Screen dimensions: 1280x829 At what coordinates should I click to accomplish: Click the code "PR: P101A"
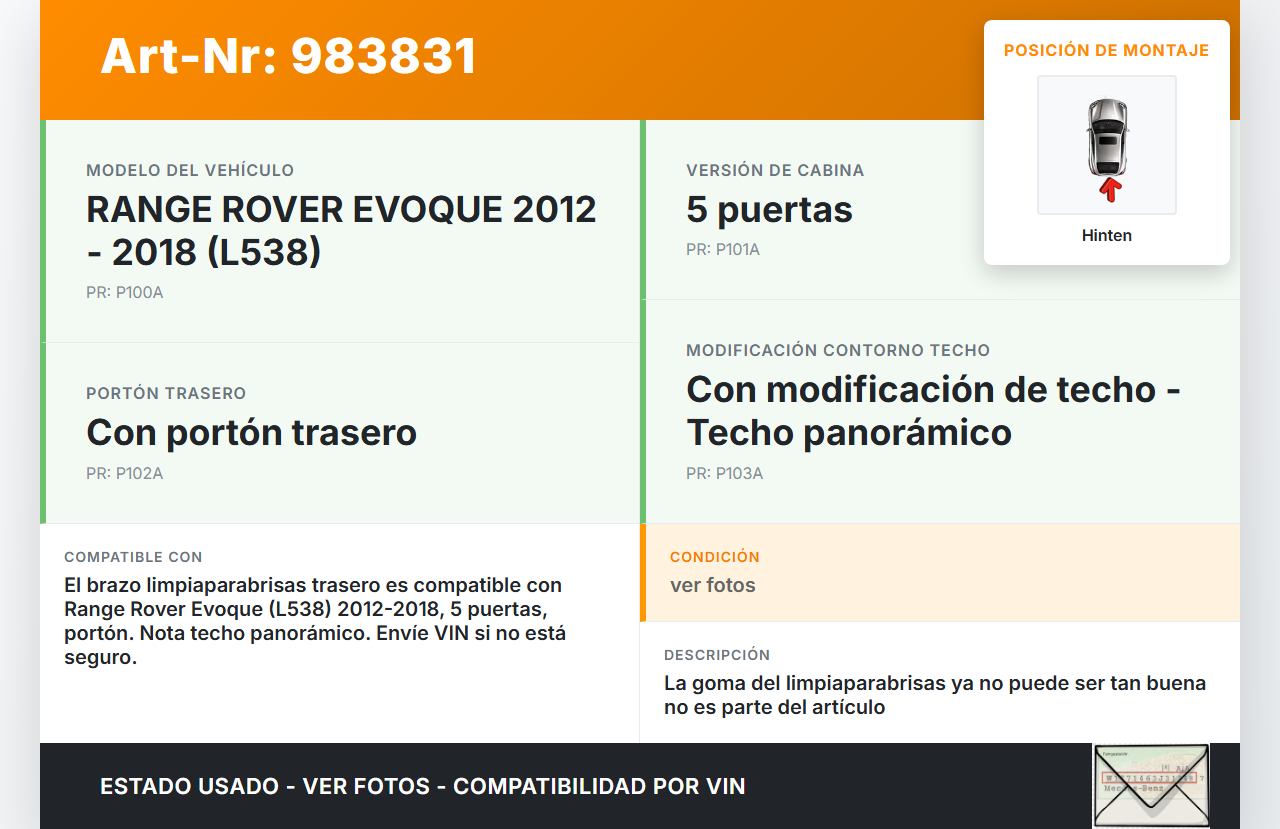coord(723,249)
